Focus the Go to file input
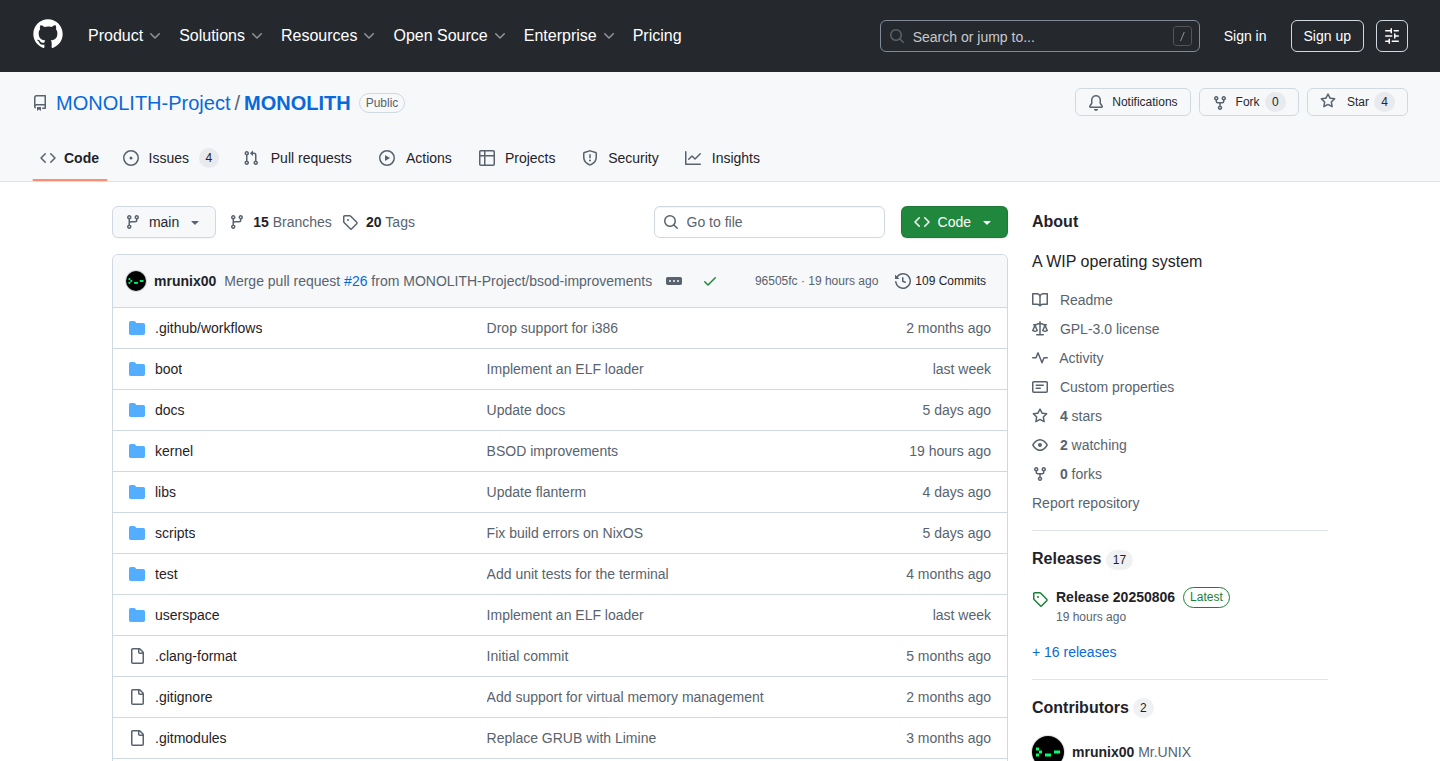This screenshot has height=761, width=1440. 770,222
